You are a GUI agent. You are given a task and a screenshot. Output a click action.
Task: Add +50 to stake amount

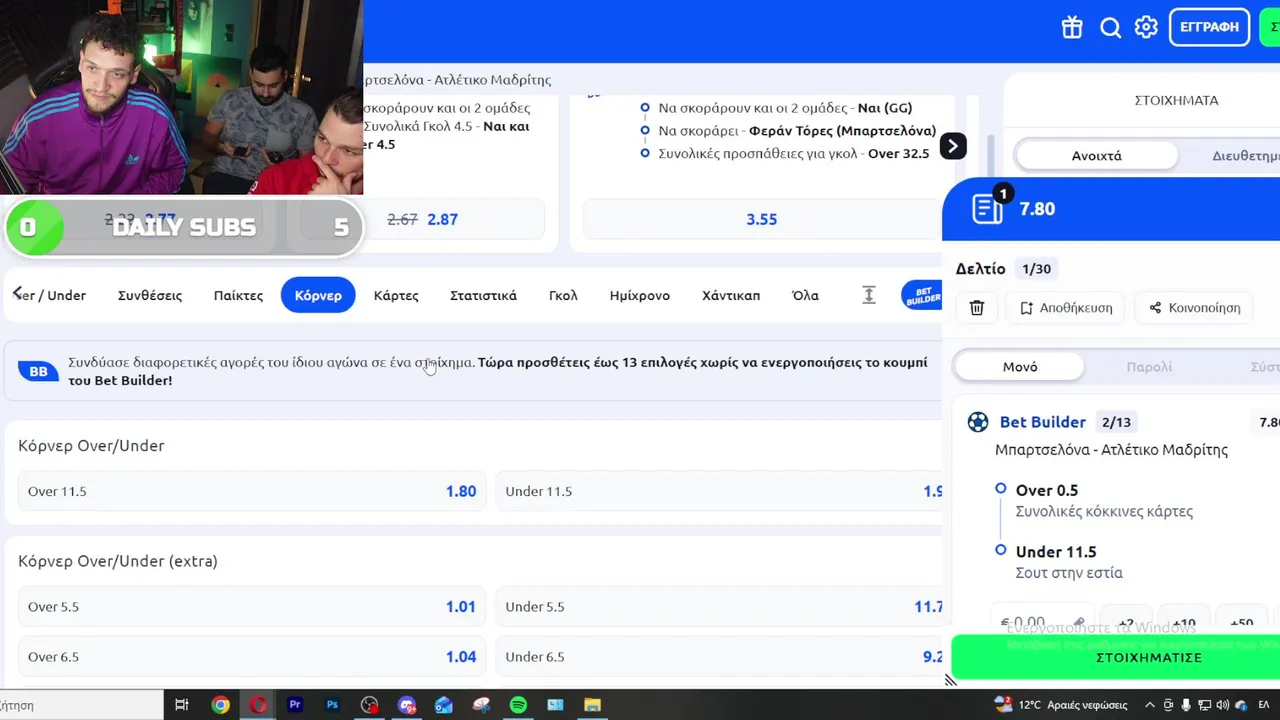point(1241,621)
